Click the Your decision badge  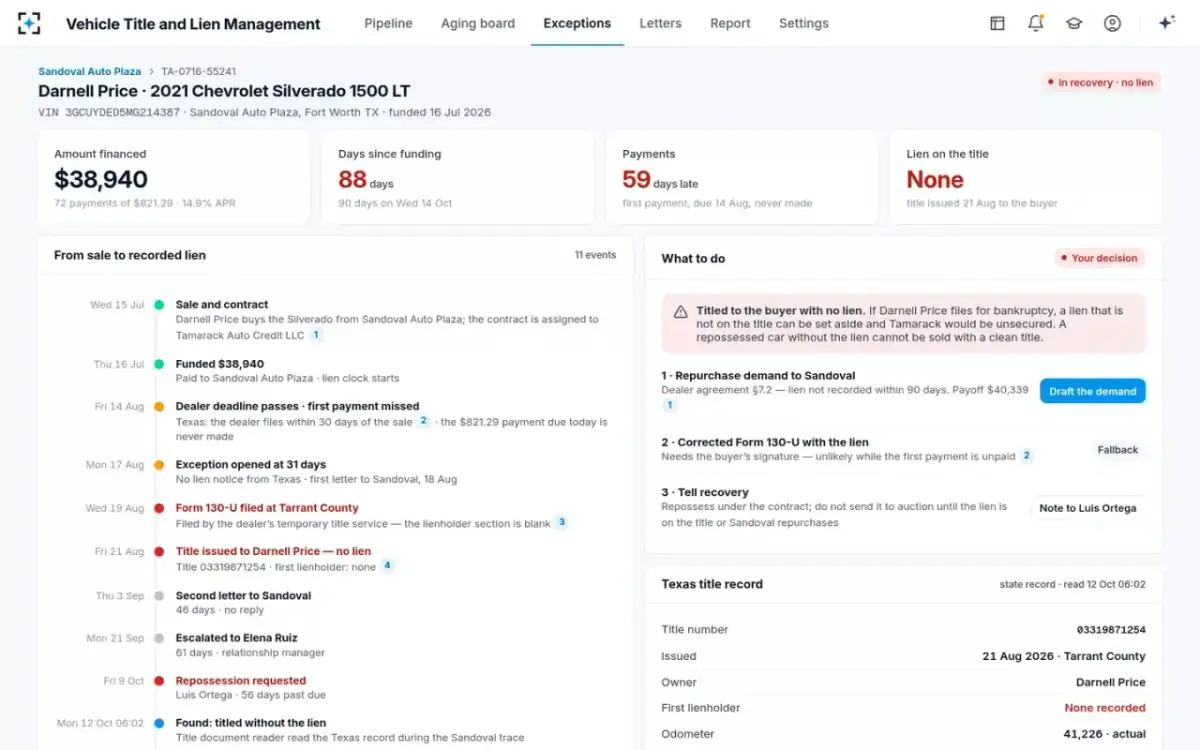[1099, 258]
